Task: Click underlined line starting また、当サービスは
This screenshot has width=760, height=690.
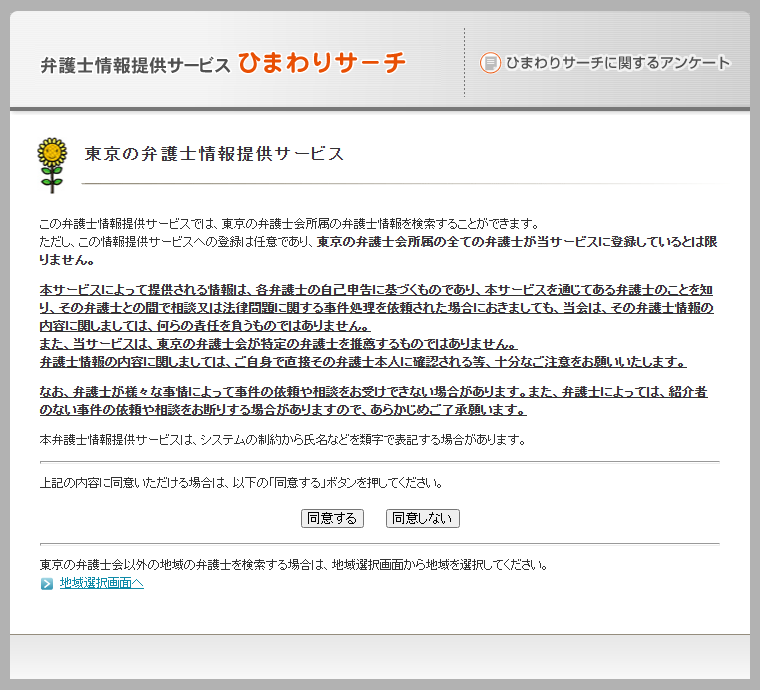Action: (x=279, y=344)
